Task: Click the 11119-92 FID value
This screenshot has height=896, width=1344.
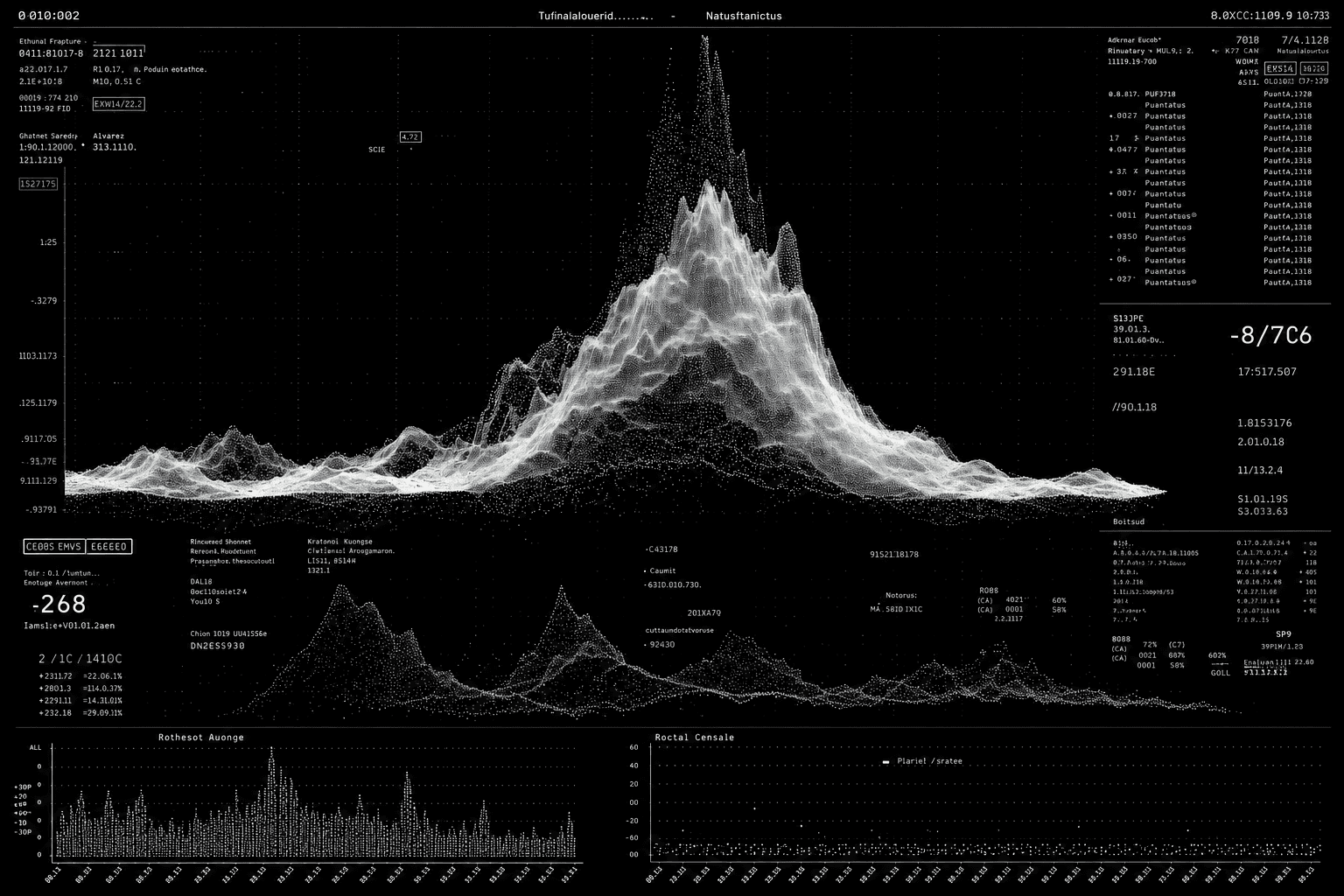Action: click(x=45, y=109)
